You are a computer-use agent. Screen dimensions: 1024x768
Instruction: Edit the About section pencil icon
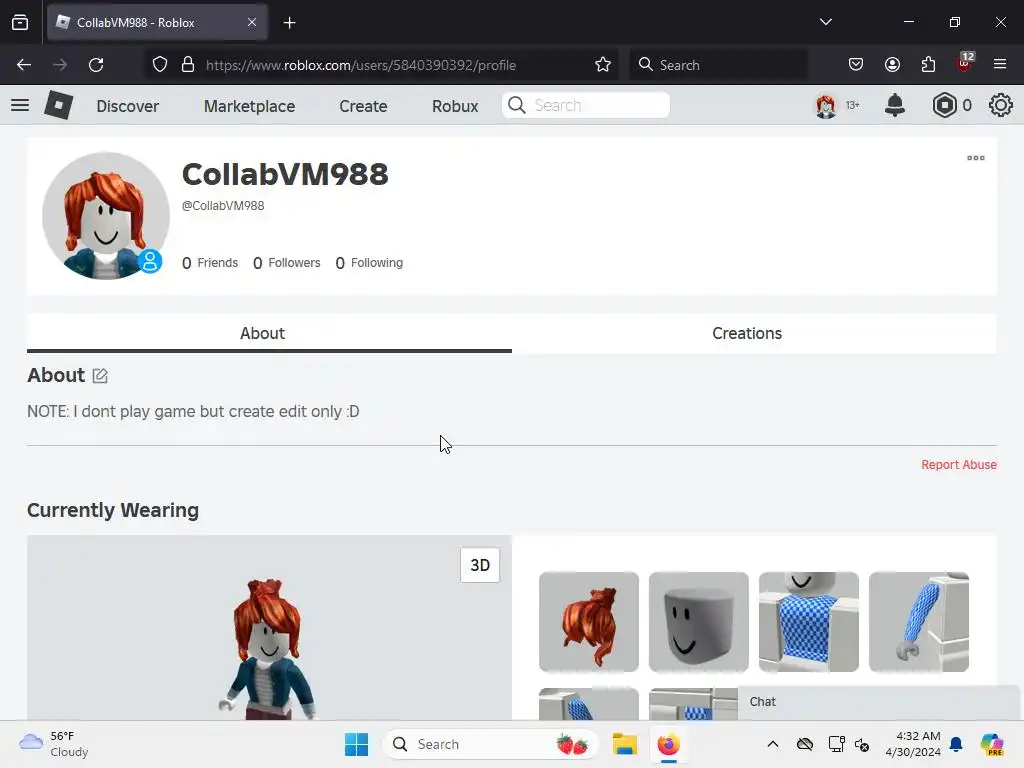pyautogui.click(x=100, y=376)
